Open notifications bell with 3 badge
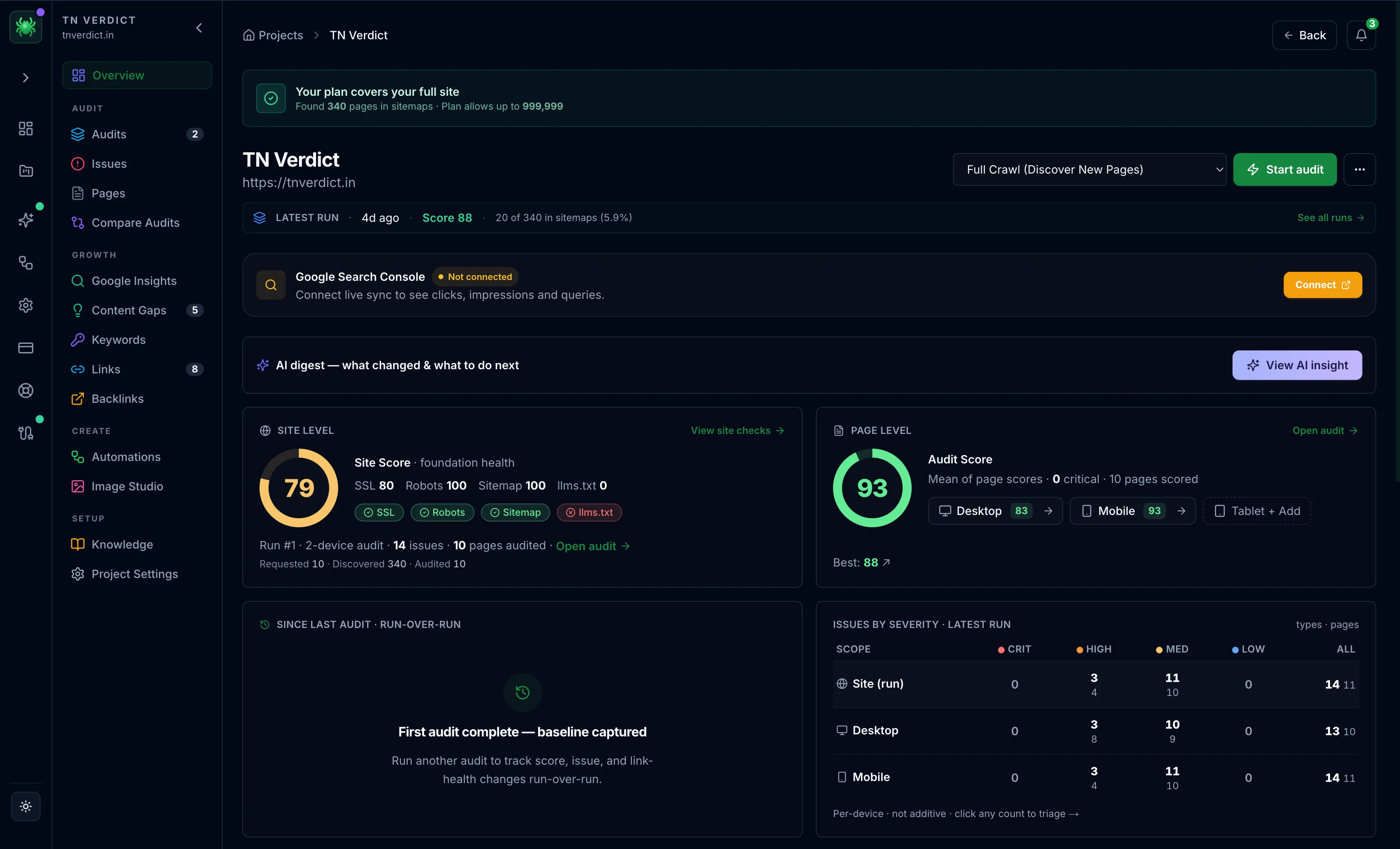Viewport: 1400px width, 849px height. tap(1361, 35)
